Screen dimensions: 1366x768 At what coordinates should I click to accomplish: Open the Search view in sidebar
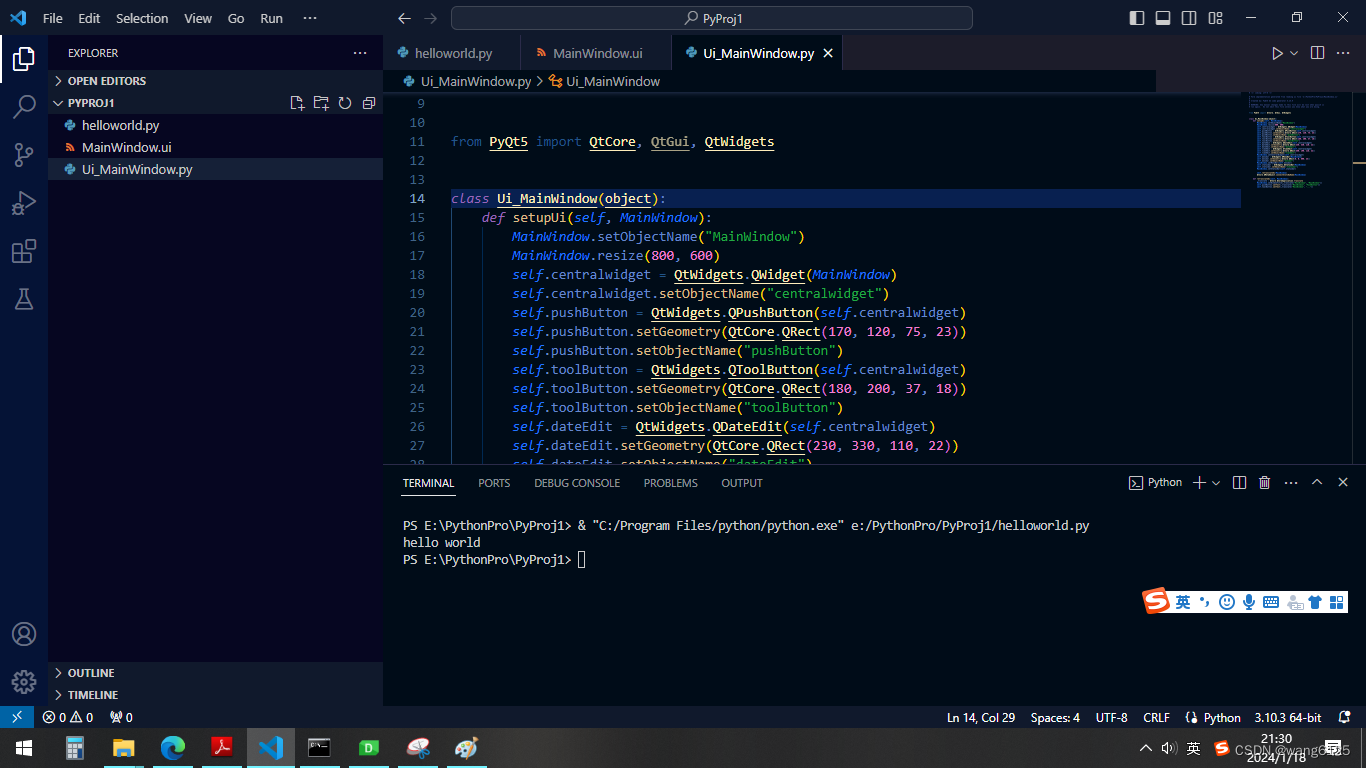click(24, 106)
